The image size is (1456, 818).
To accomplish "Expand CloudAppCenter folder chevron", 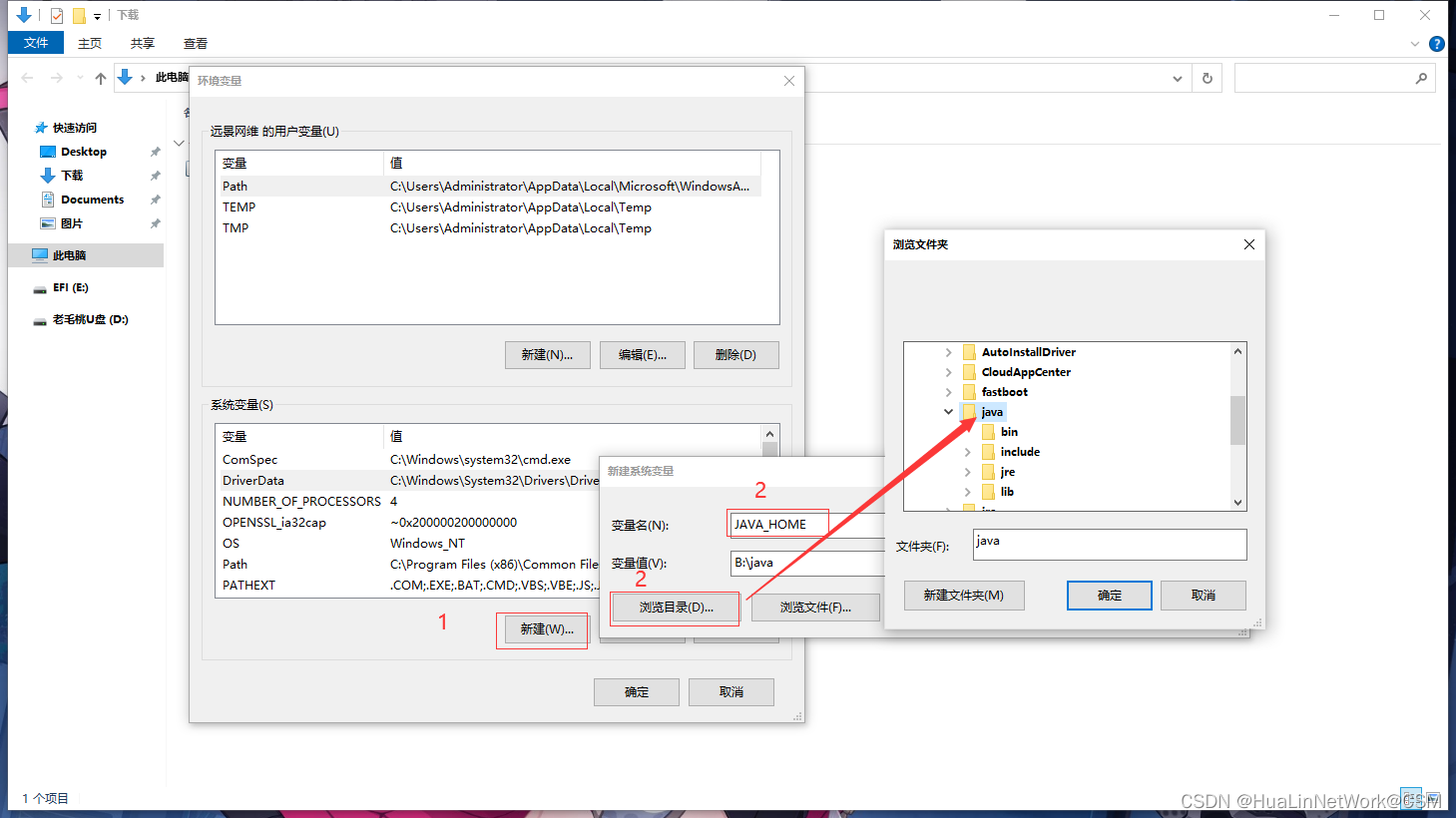I will point(948,372).
